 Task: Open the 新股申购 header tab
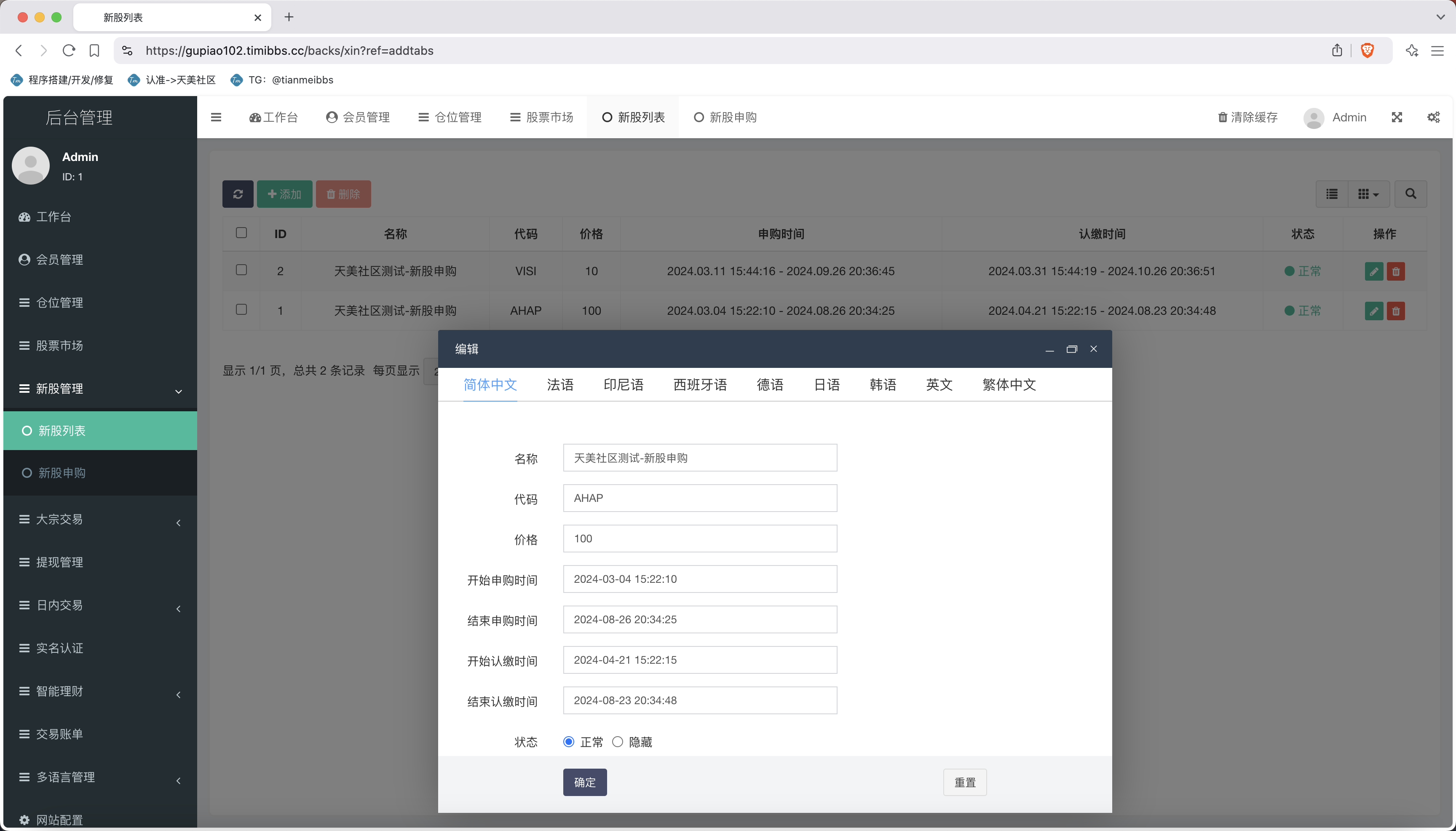pos(725,118)
